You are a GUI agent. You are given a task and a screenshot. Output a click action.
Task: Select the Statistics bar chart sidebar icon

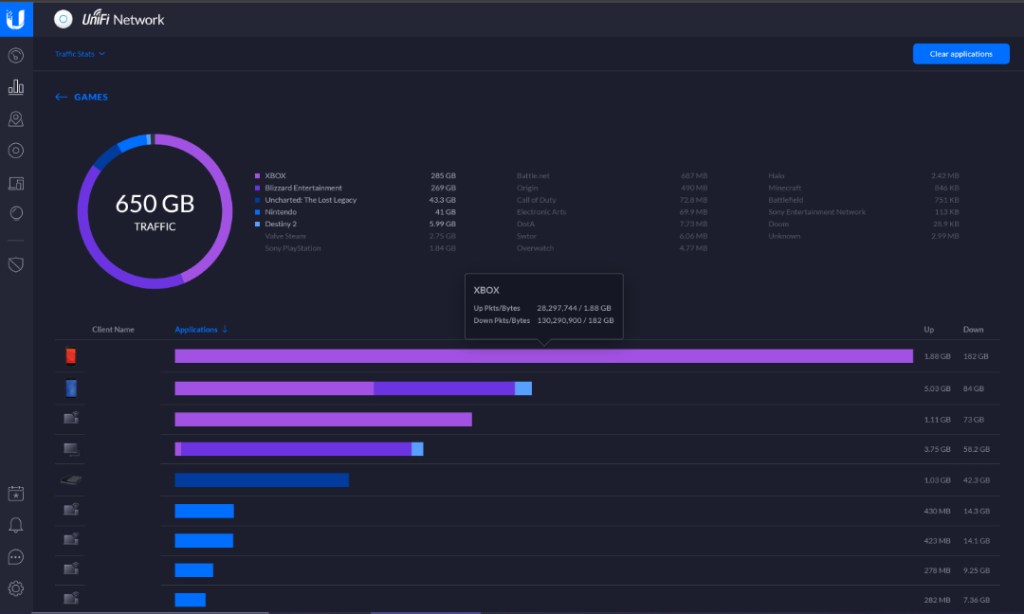(x=15, y=87)
